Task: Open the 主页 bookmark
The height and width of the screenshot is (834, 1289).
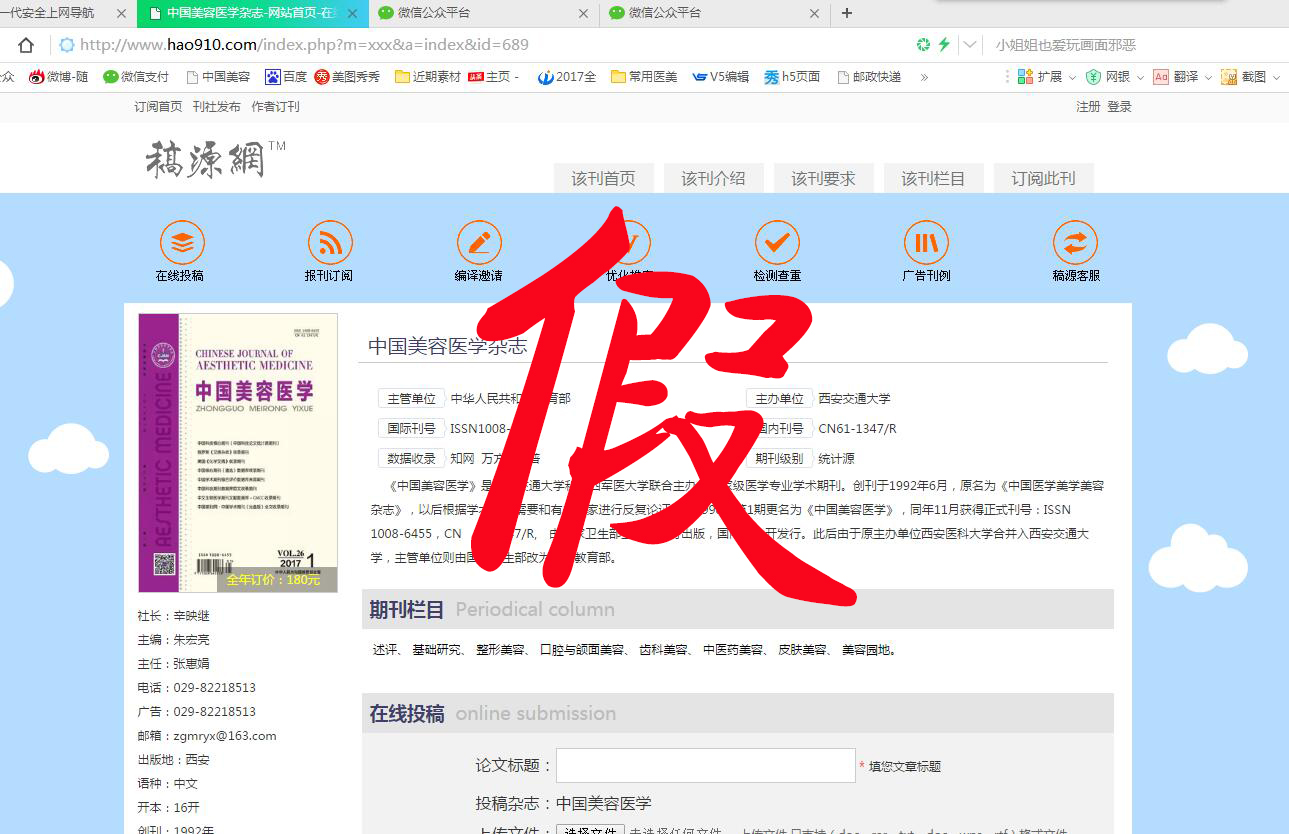Action: click(x=494, y=77)
